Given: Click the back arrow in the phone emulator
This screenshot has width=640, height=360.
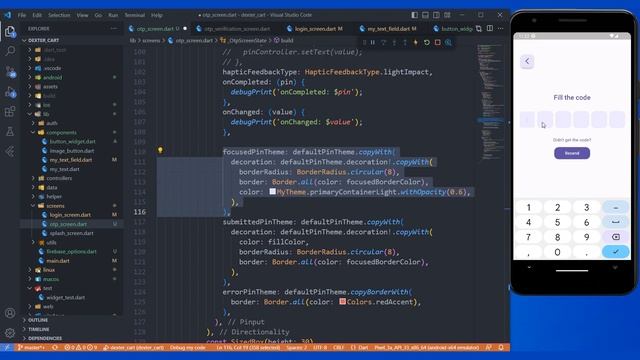Looking at the screenshot, I should click(x=527, y=61).
